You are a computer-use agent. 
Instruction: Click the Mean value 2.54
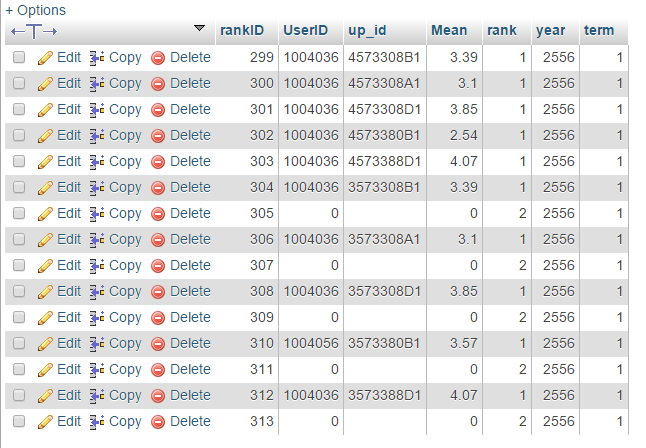463,135
